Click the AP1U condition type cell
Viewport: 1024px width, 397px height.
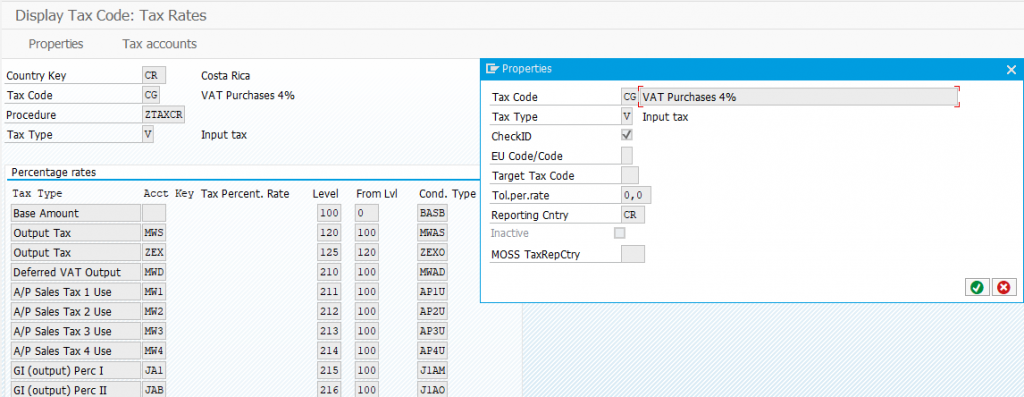pyautogui.click(x=432, y=292)
